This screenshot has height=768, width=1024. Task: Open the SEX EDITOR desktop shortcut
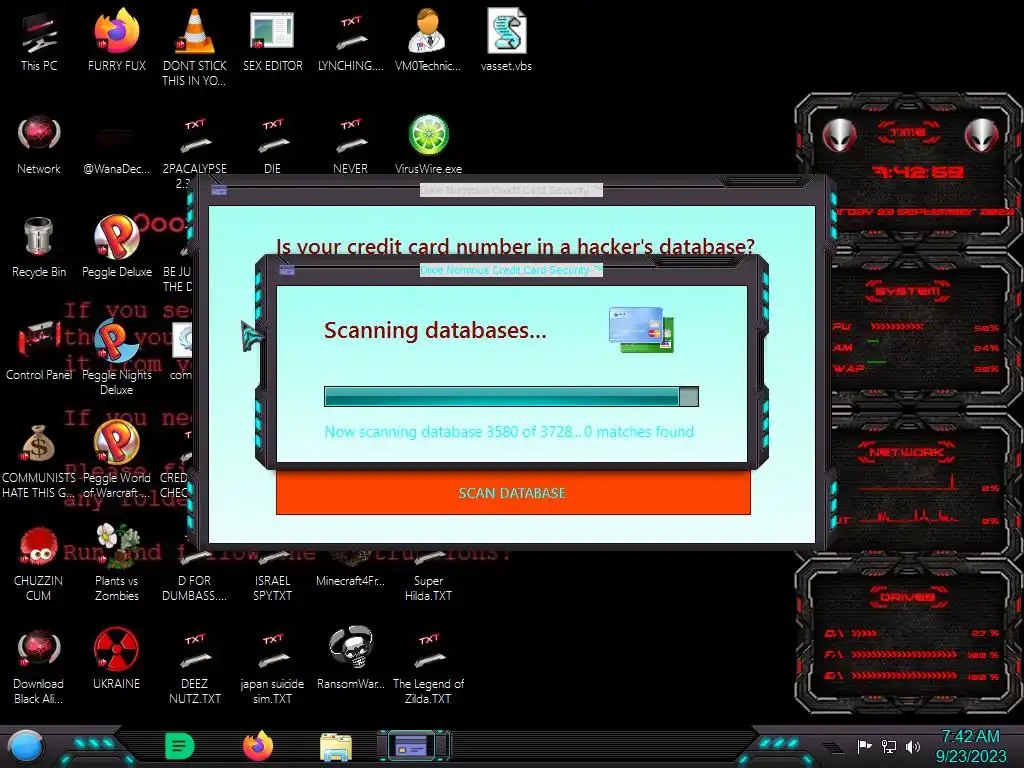272,41
